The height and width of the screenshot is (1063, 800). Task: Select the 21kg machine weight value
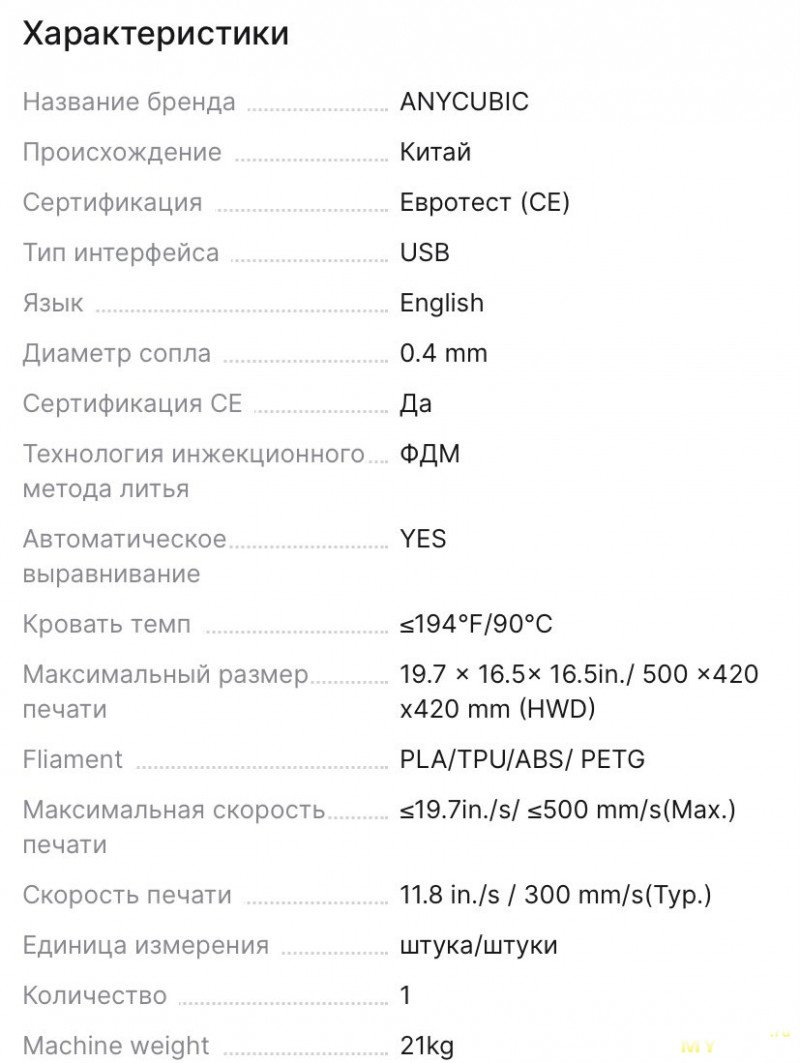426,1046
